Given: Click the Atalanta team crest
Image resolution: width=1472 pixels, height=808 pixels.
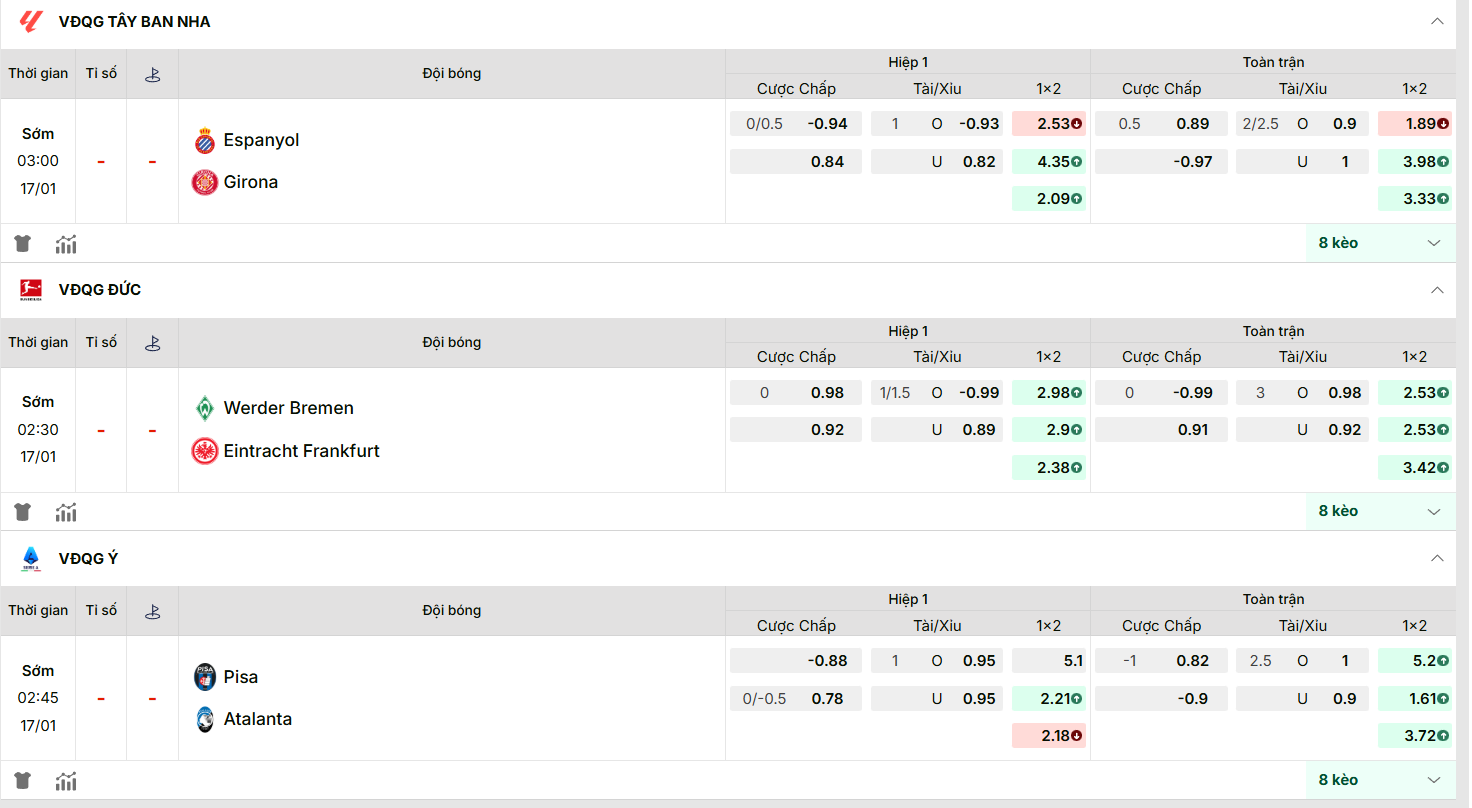Looking at the screenshot, I should point(205,719).
